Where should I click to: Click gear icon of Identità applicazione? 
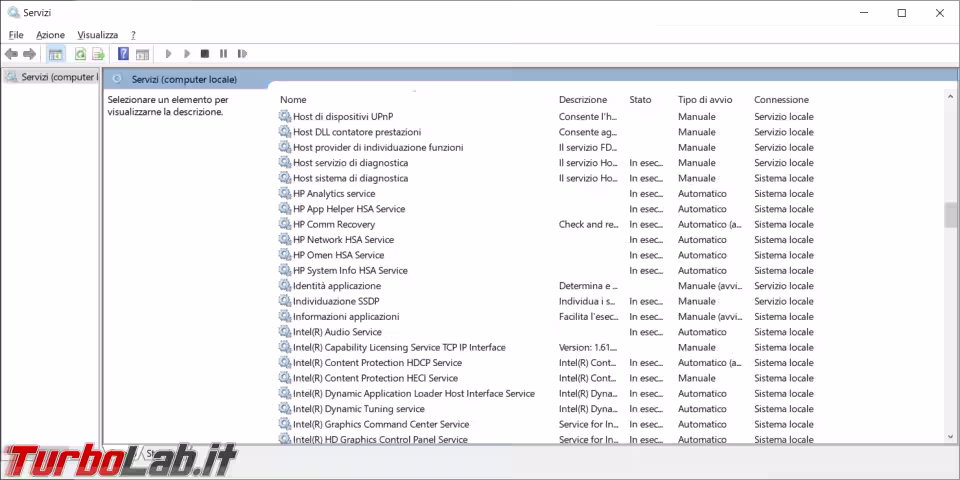coord(285,286)
